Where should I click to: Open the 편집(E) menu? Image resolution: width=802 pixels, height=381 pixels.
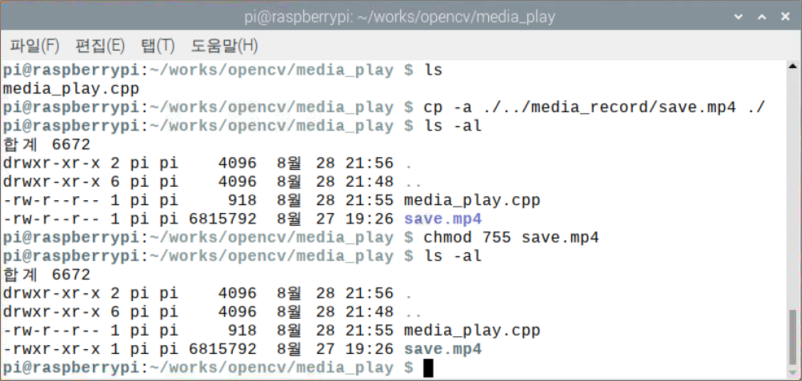100,46
